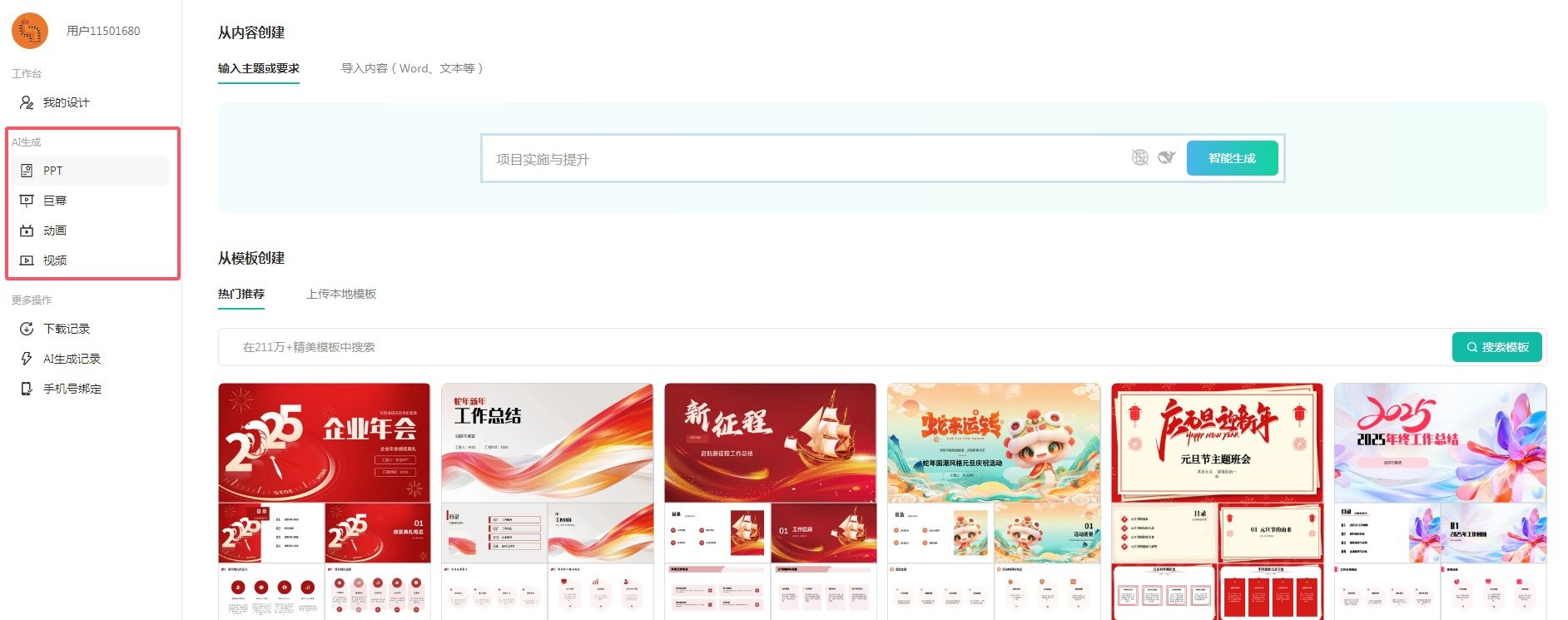
Task: Select 视频 in the sidebar
Action: [x=90, y=260]
